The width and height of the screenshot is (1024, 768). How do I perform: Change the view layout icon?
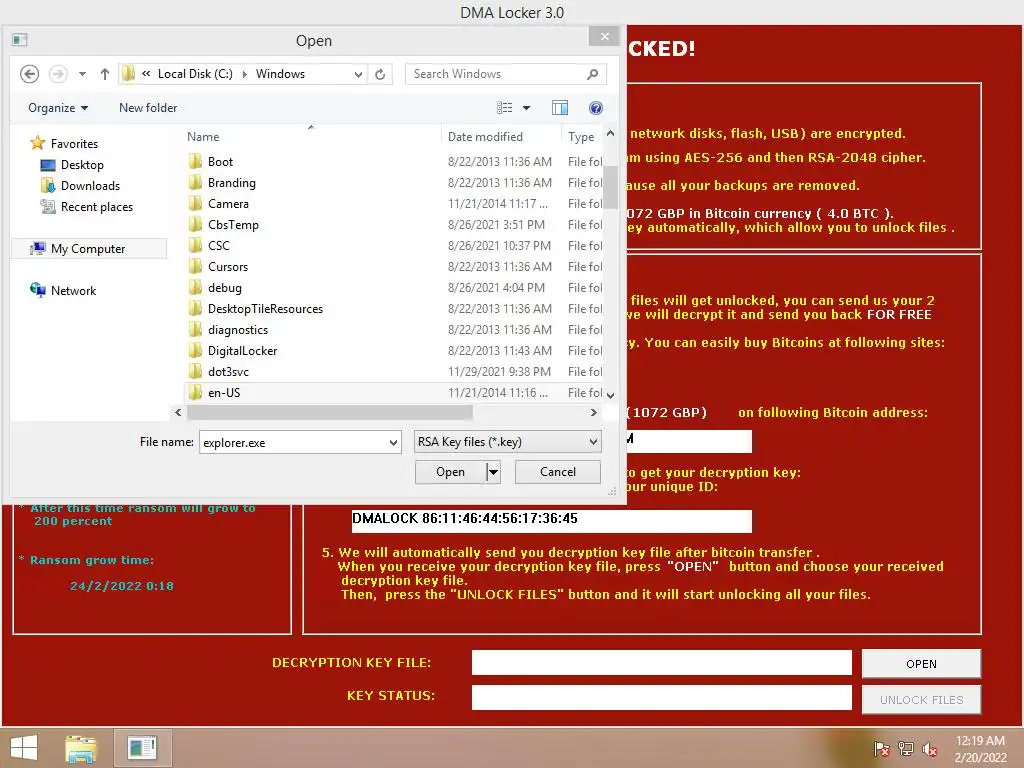click(x=504, y=108)
